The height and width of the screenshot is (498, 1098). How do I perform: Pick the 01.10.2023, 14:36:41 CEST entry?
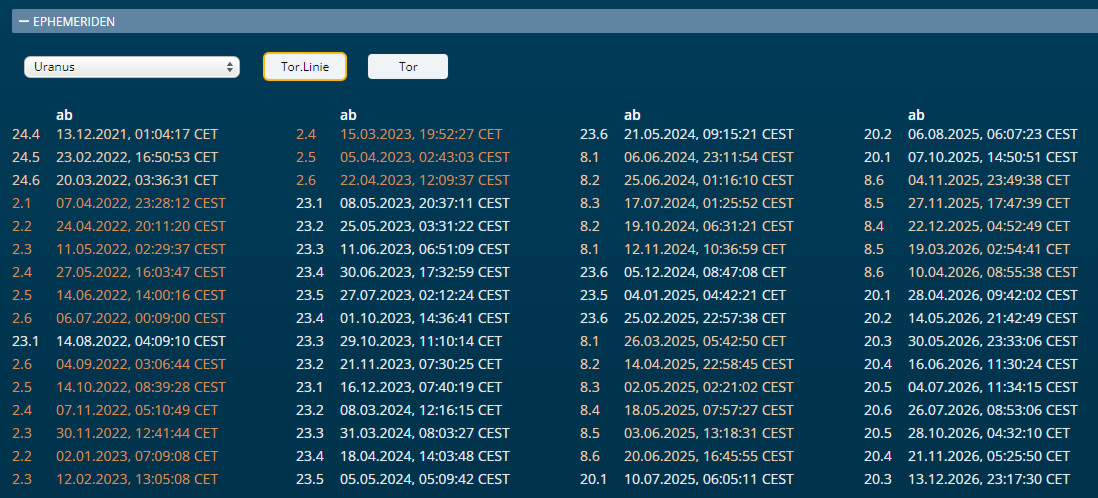(425, 318)
